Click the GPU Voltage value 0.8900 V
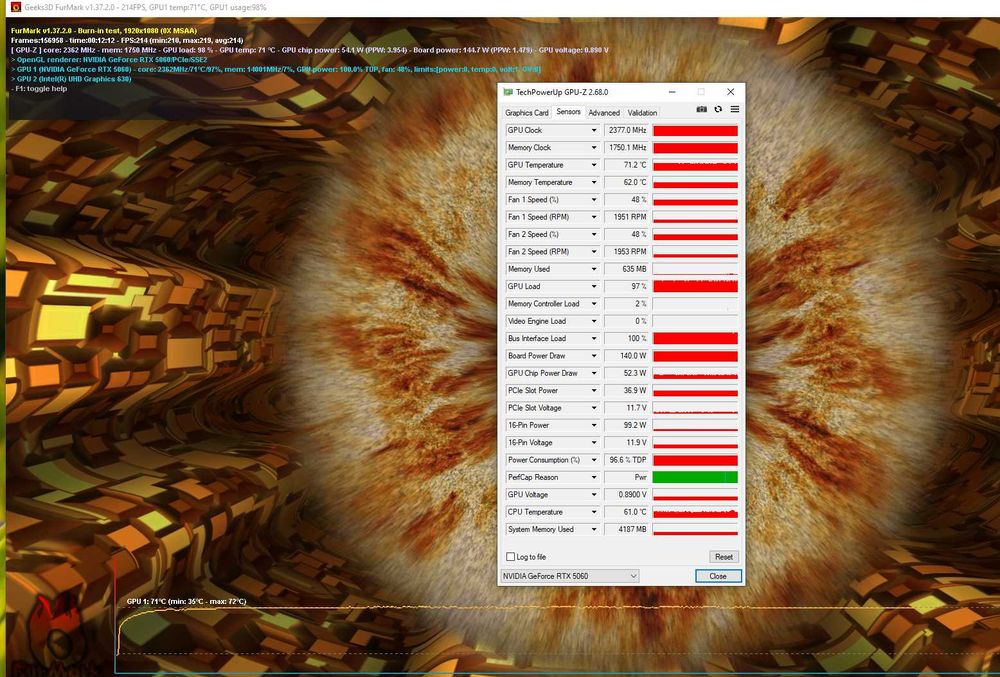1000x677 pixels. (626, 495)
